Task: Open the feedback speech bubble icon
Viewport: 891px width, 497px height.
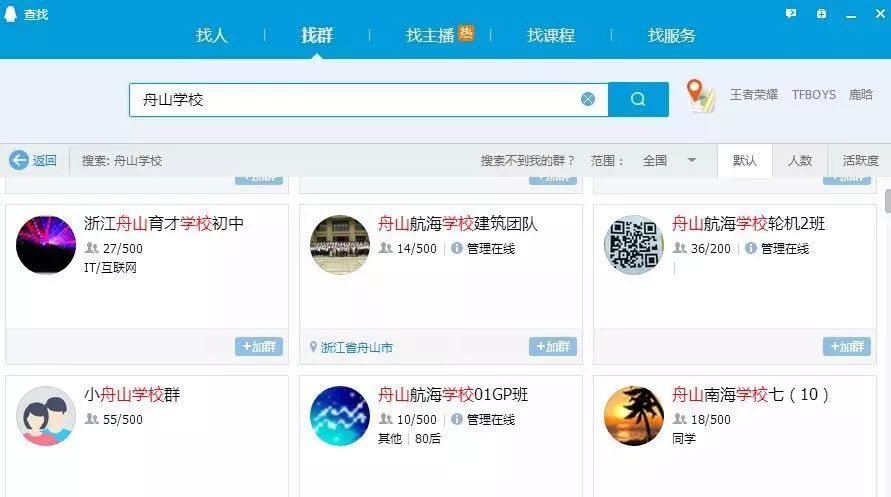Action: click(790, 14)
